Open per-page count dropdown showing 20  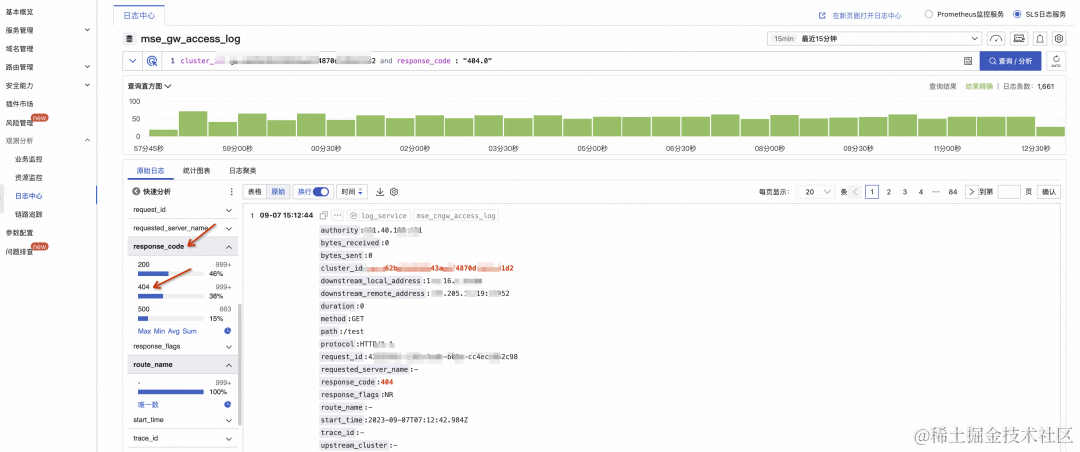[816, 192]
